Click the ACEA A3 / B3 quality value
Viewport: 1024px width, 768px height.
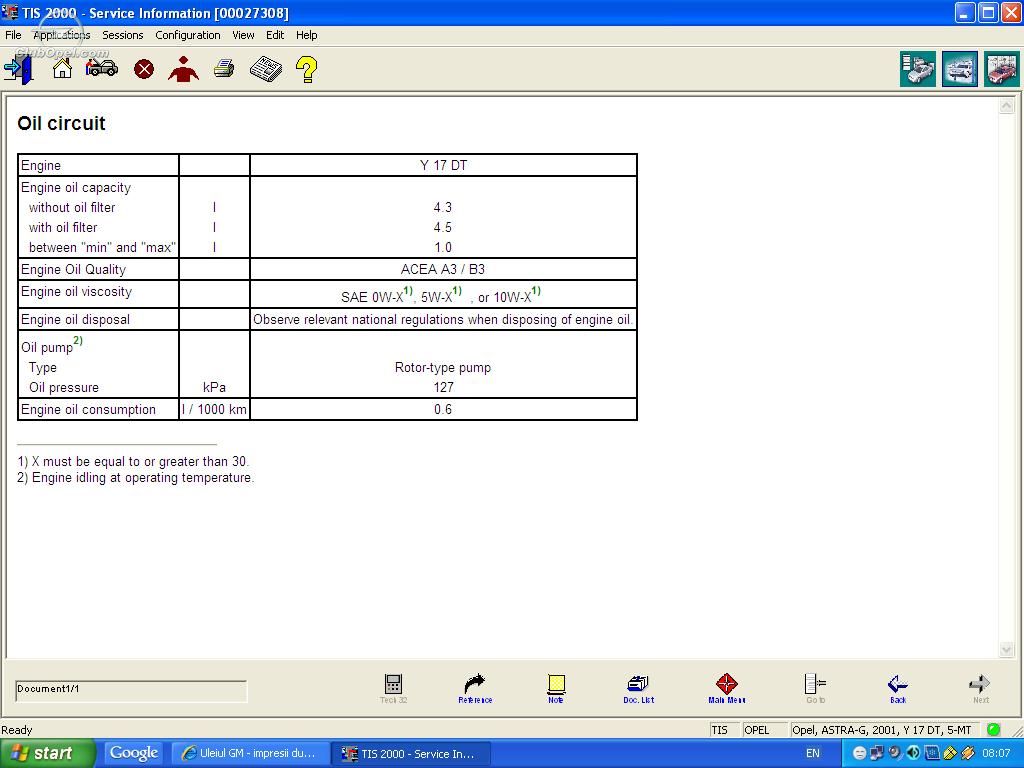(443, 269)
